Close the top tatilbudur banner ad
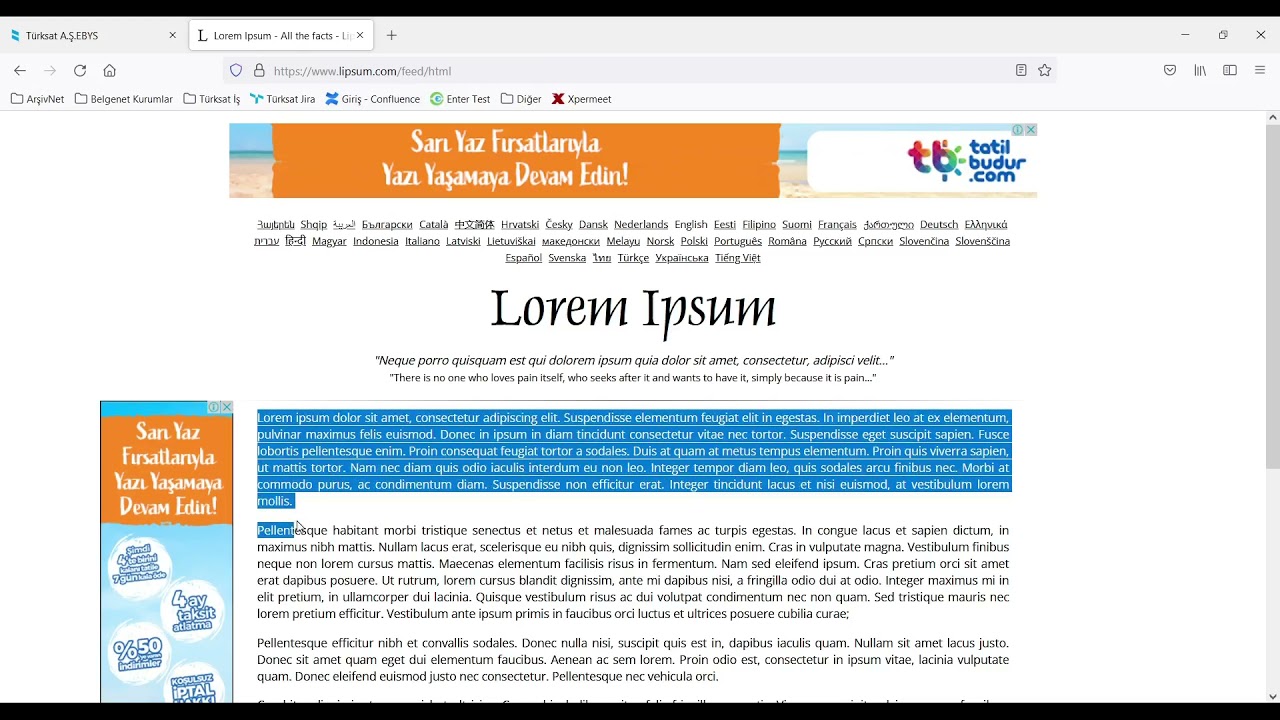Screen dimensions: 1280x720 1031,130
